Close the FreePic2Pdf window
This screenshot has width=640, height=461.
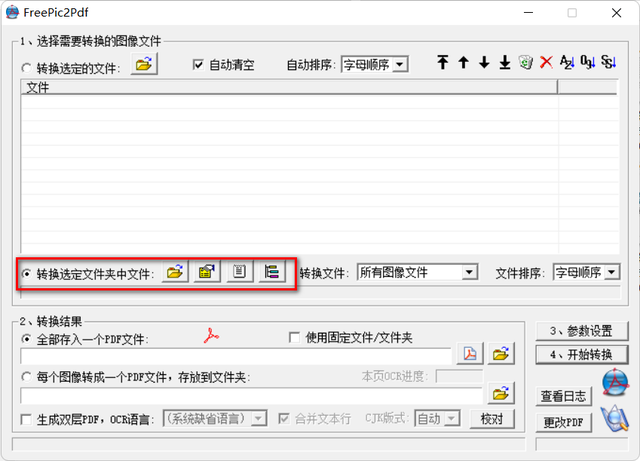coord(616,13)
